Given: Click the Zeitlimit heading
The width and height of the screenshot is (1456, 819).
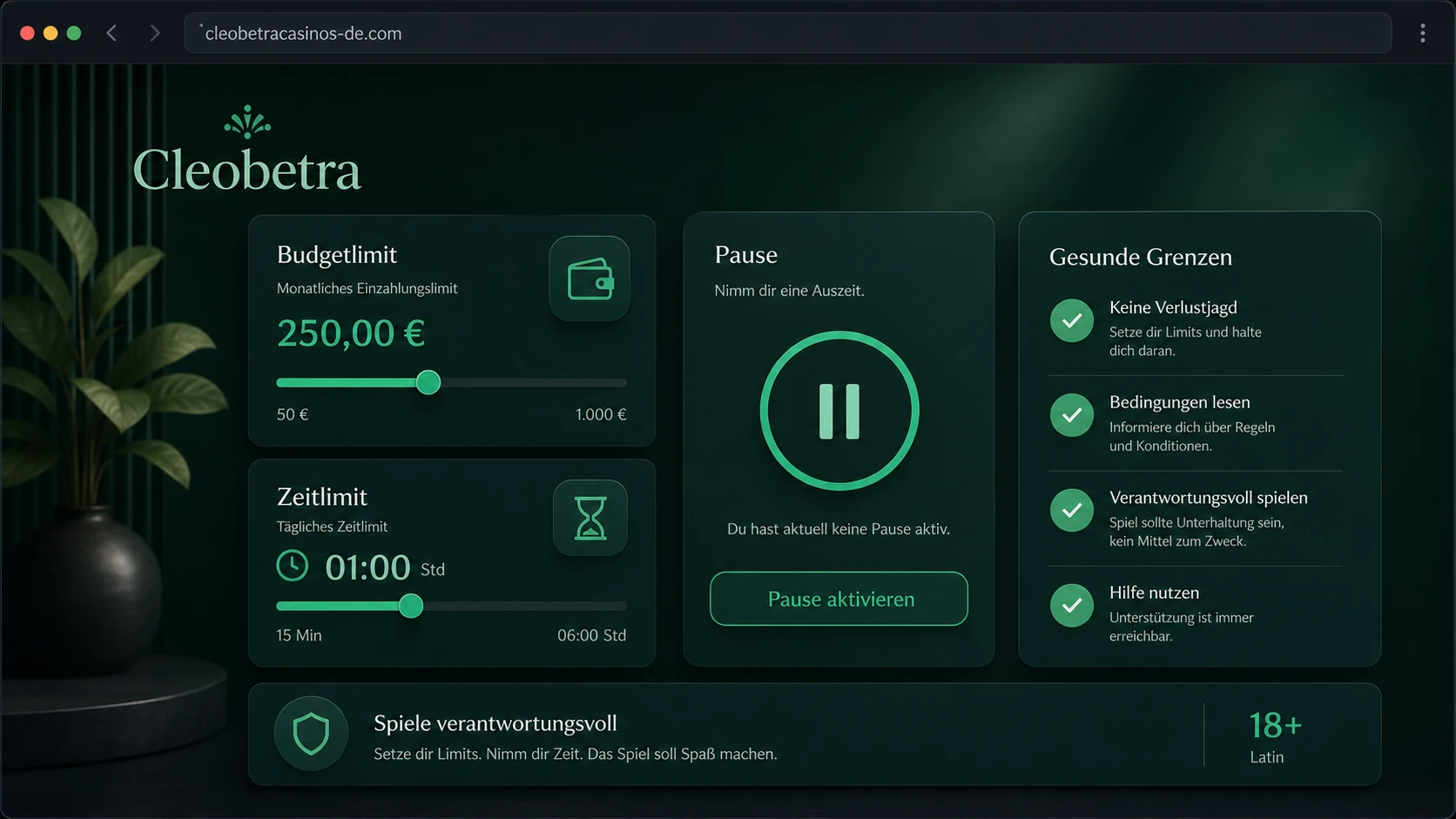Looking at the screenshot, I should [322, 497].
